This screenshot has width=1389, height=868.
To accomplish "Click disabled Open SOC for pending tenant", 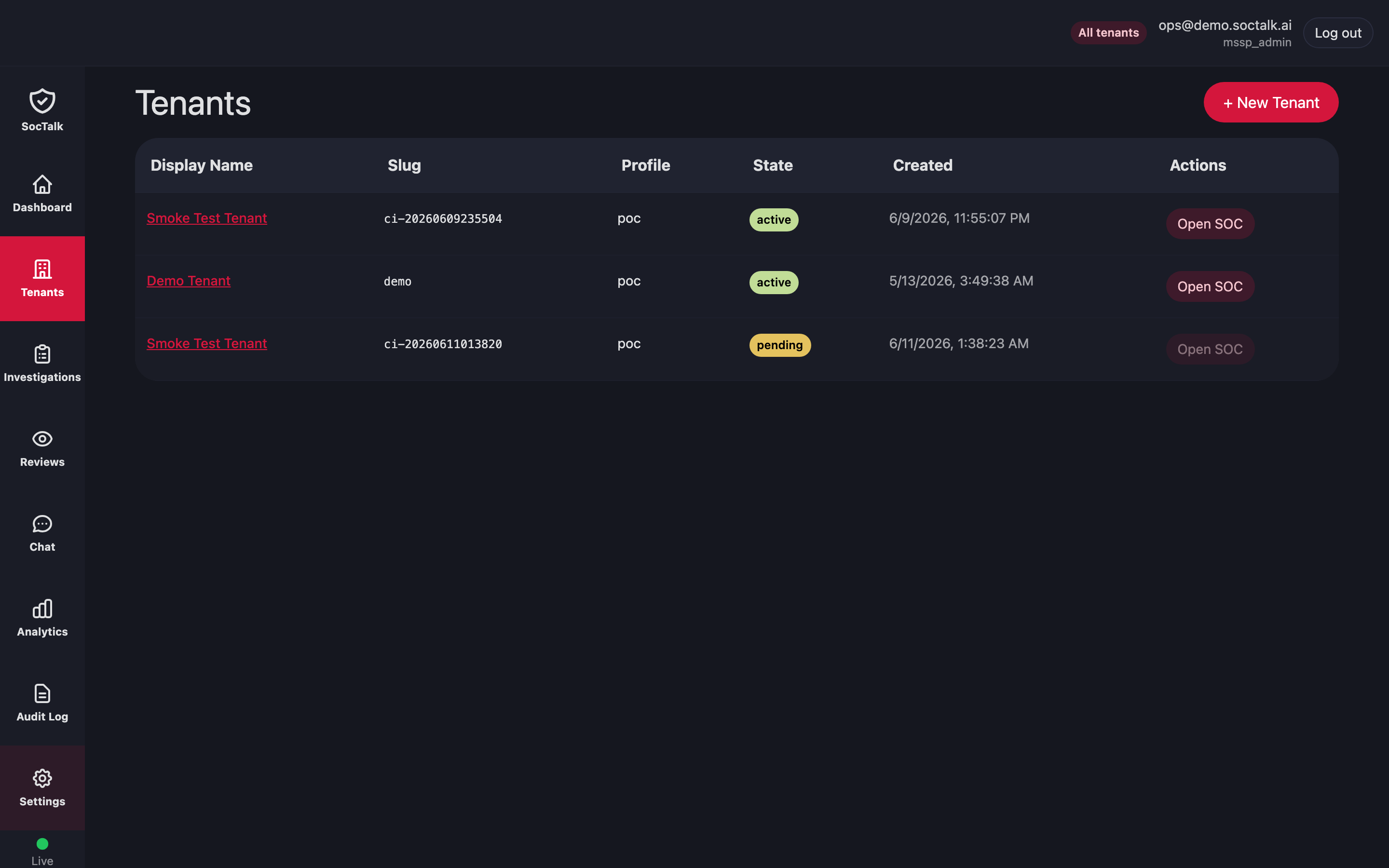I will point(1210,349).
